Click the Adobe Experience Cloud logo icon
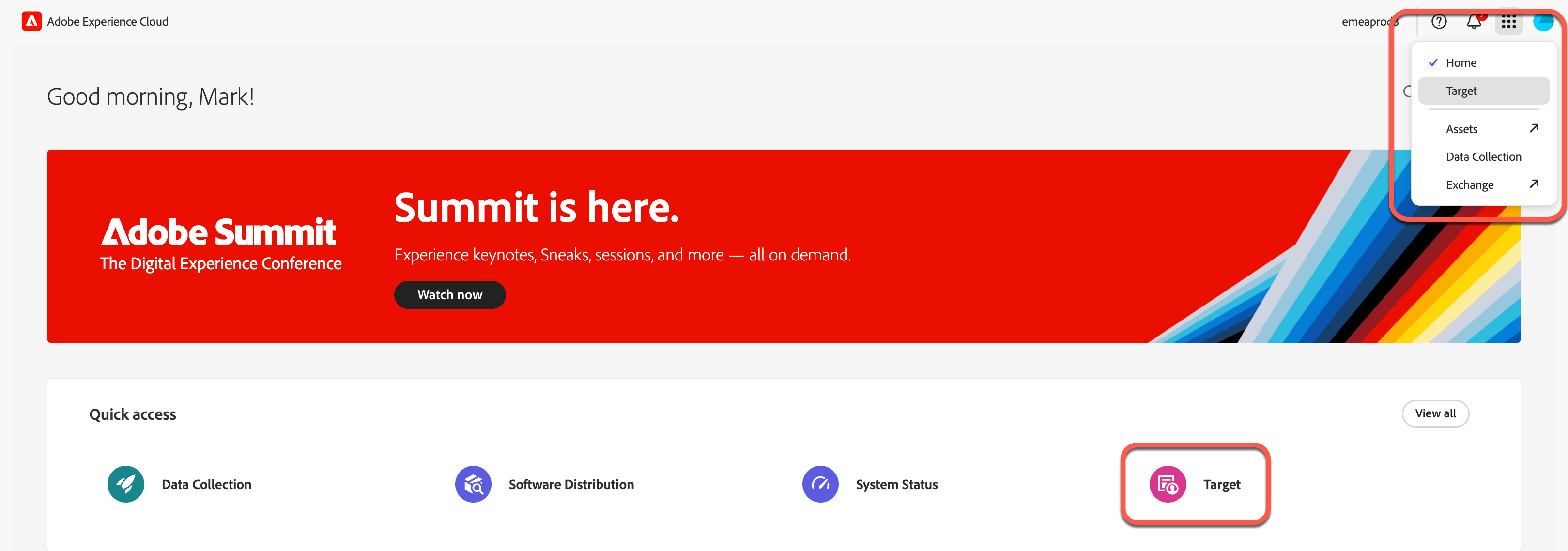Viewport: 1568px width, 551px height. tap(31, 21)
